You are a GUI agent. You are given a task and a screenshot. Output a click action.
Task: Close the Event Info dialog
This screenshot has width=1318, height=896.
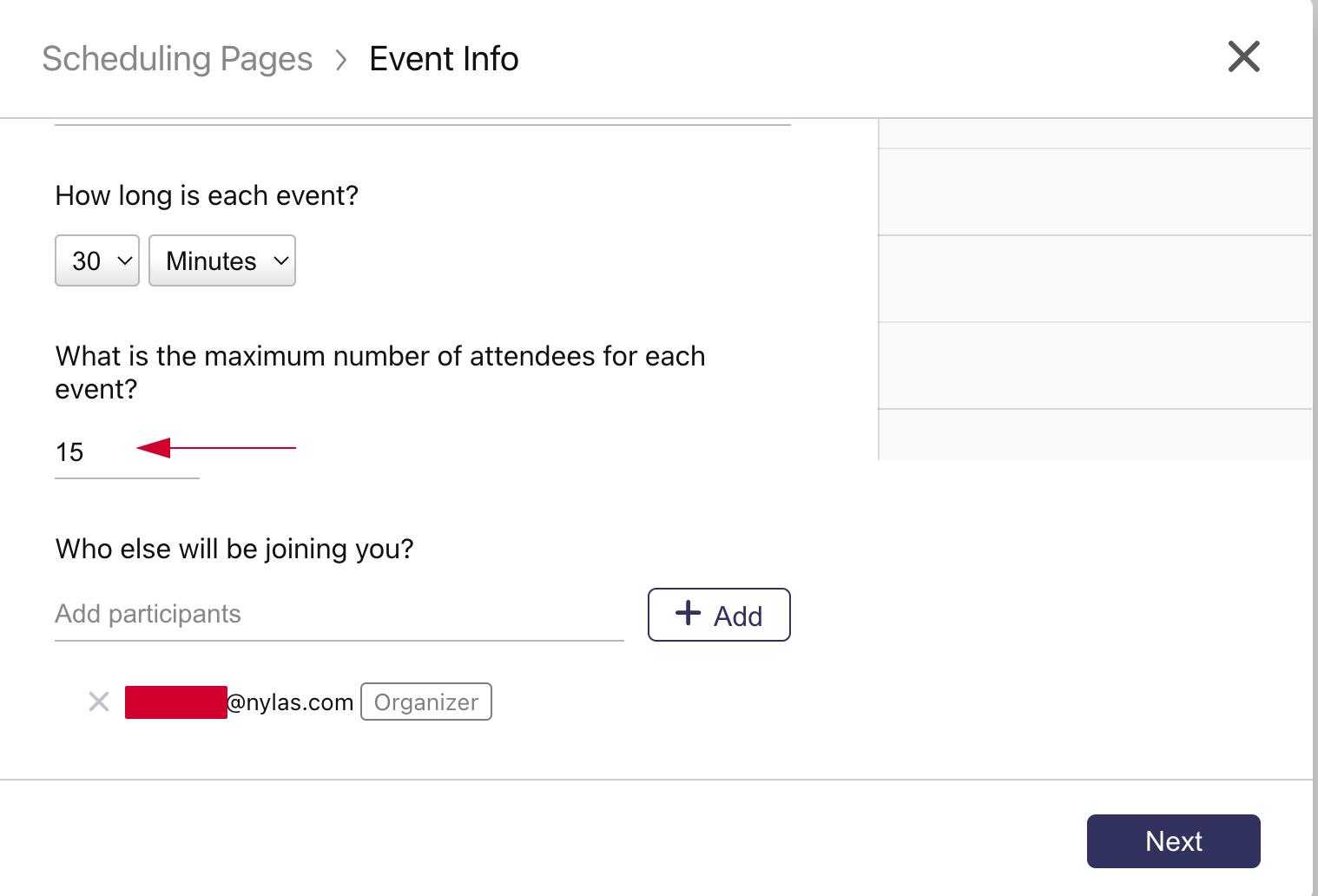click(x=1243, y=56)
